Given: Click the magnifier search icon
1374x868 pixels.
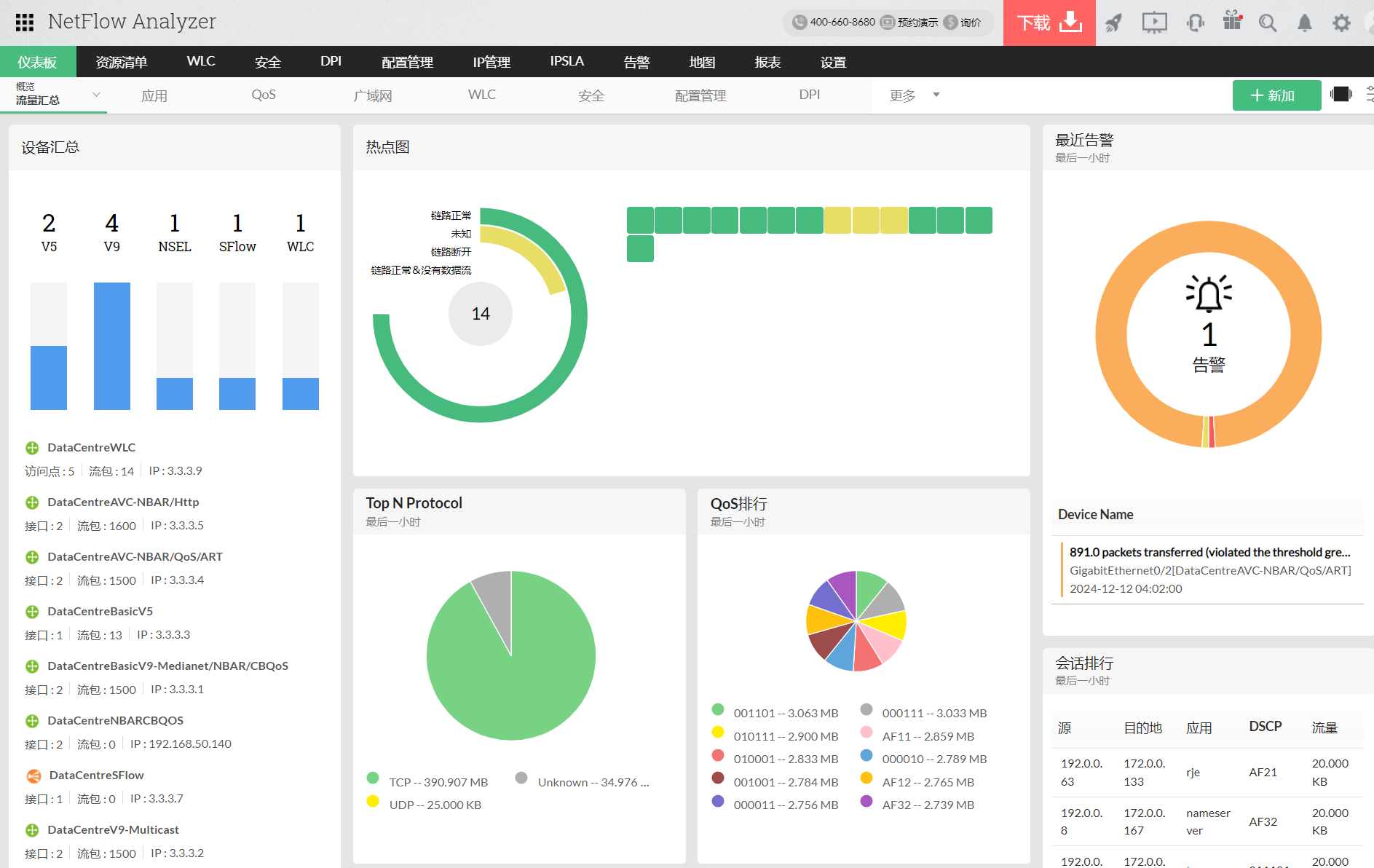Looking at the screenshot, I should tap(1268, 23).
